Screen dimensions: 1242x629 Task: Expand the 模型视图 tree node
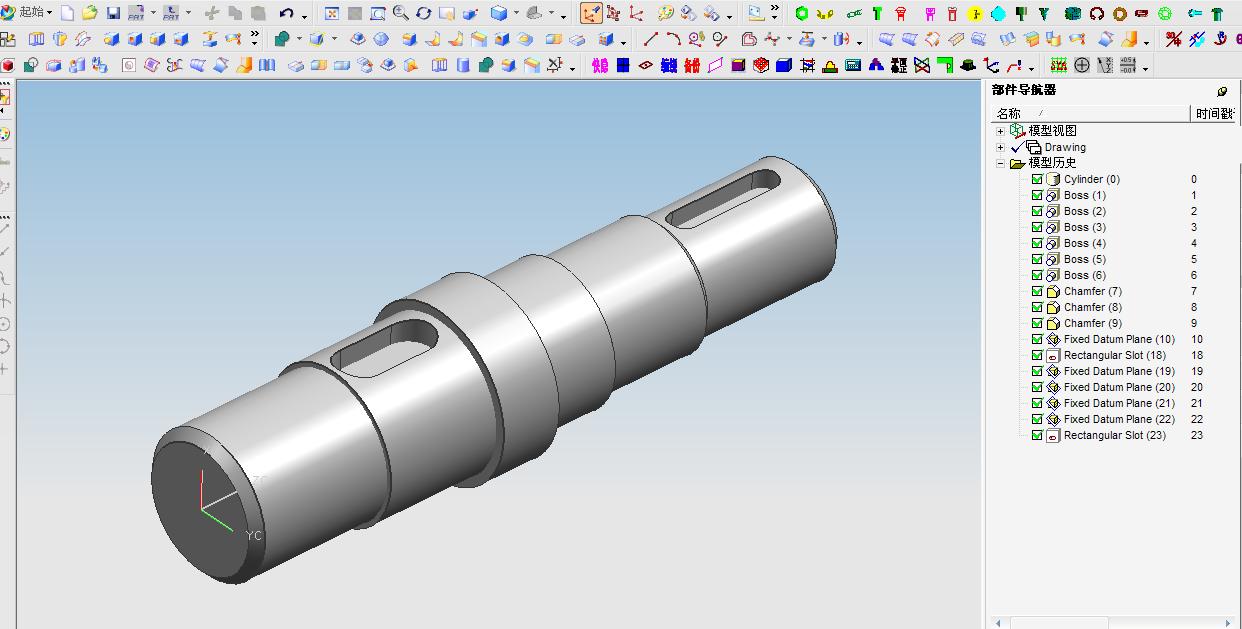coord(1000,131)
